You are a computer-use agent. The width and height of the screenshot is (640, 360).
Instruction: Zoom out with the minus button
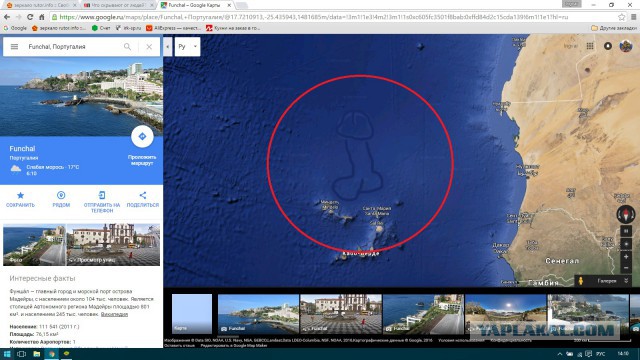coord(626,268)
